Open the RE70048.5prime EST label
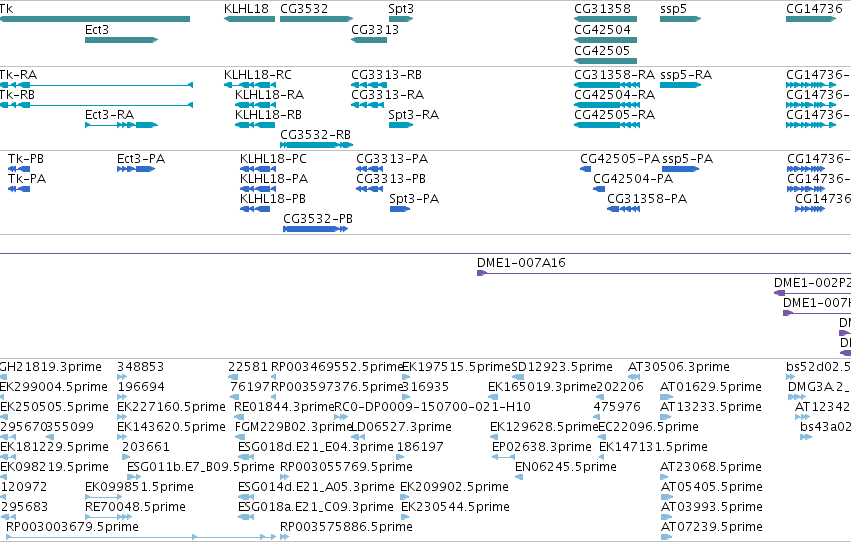The width and height of the screenshot is (851, 542). 135,508
